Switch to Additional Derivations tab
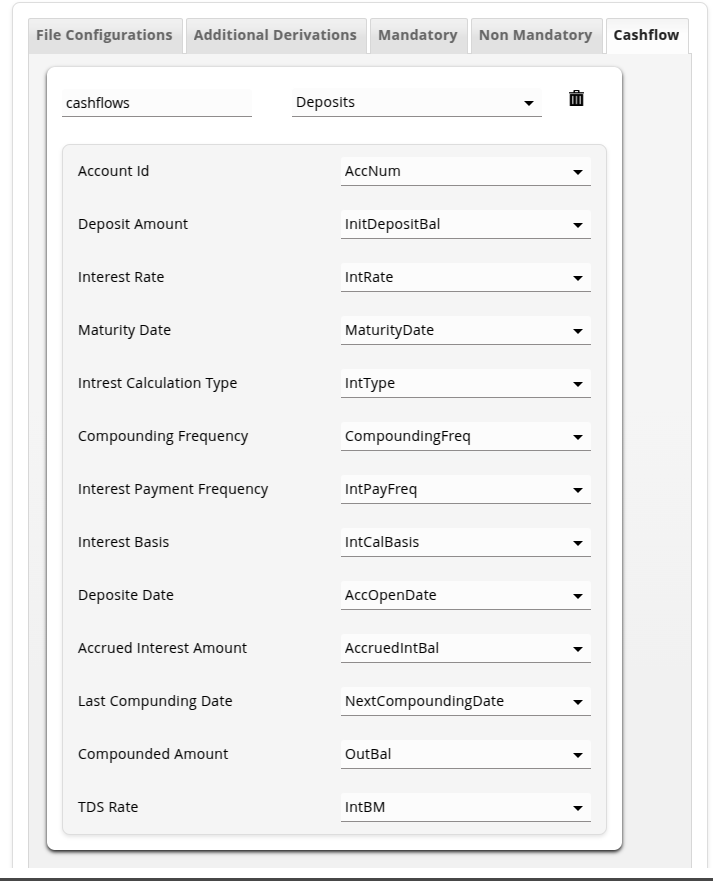This screenshot has height=881, width=713. 275,35
